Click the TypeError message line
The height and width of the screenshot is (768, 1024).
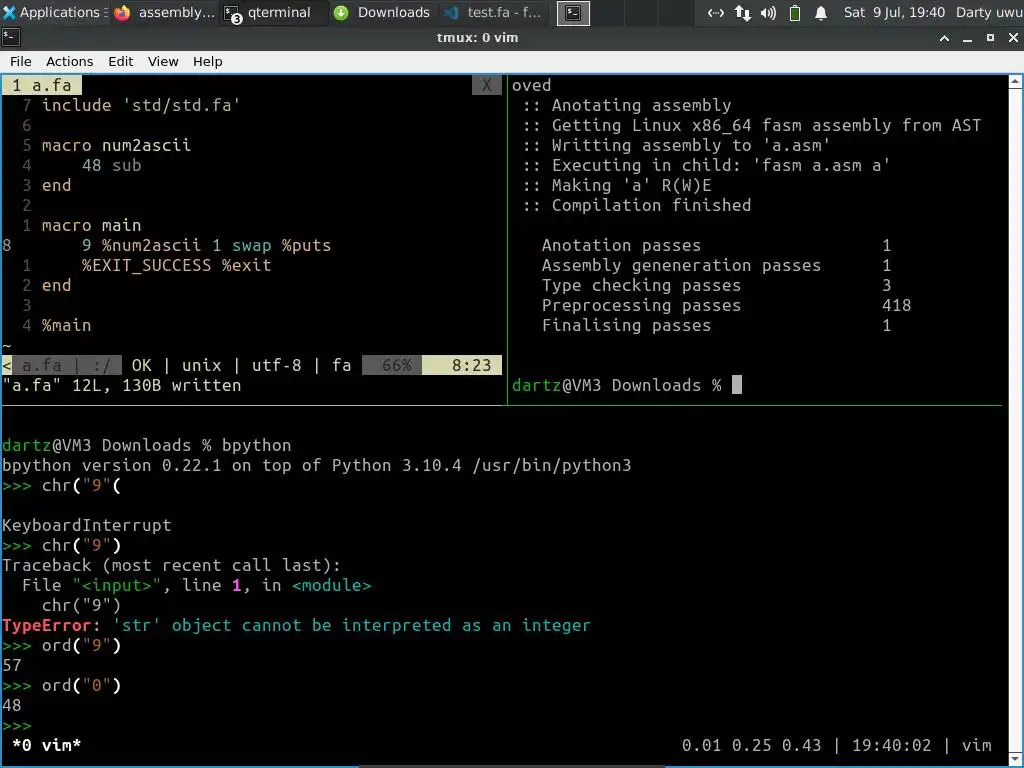(x=296, y=625)
